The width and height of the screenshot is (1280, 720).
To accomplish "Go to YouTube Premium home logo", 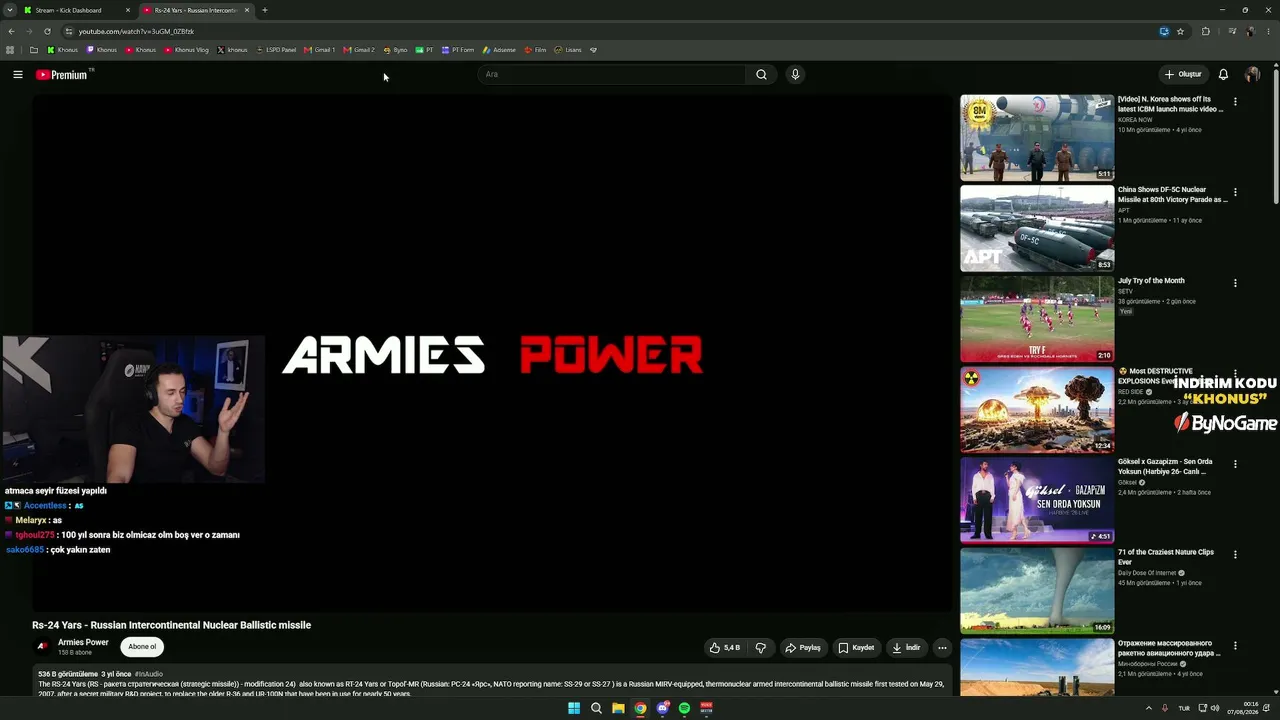I will pos(63,74).
